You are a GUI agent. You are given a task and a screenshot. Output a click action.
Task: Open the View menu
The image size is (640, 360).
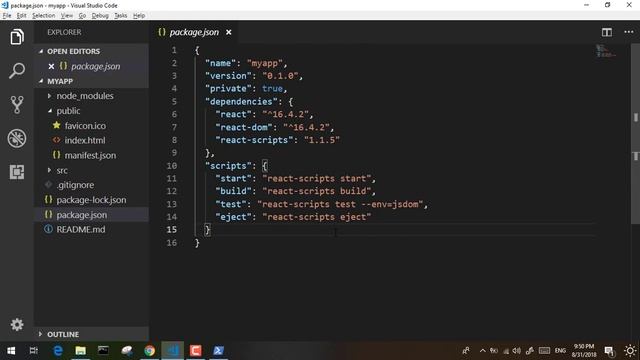(67, 16)
